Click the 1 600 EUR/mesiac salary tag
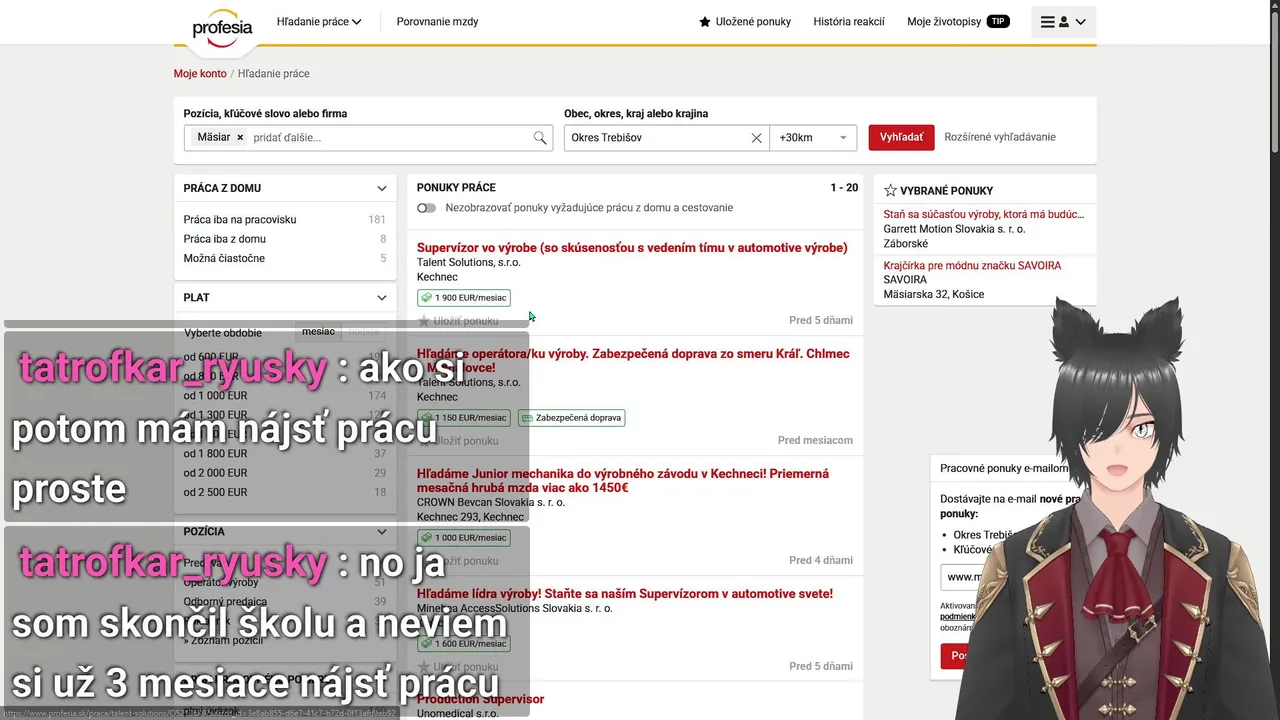Image resolution: width=1280 pixels, height=720 pixels. 464,645
